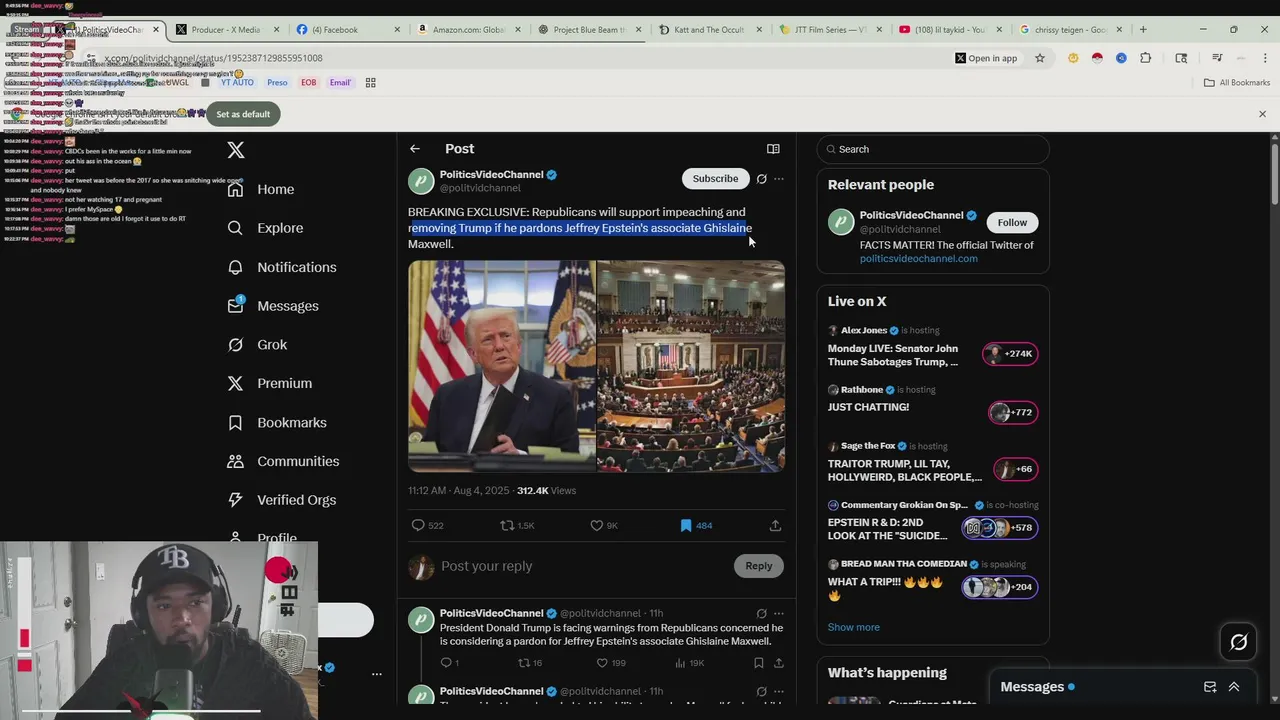Switch to Amazon.com tab

pyautogui.click(x=468, y=30)
